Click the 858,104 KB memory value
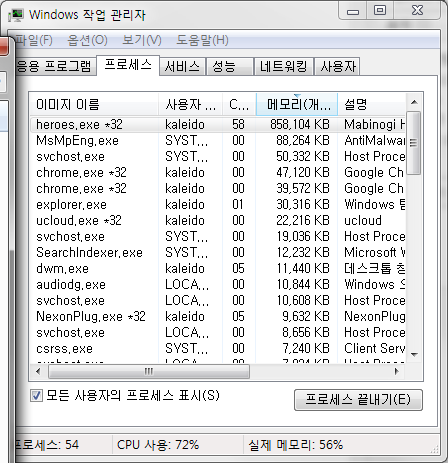 pyautogui.click(x=300, y=125)
